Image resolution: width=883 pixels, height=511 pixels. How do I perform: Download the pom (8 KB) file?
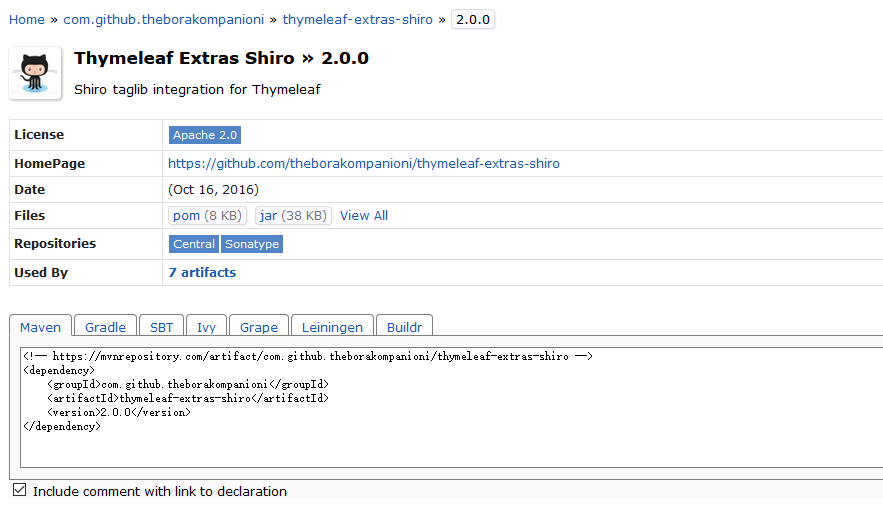coord(207,216)
